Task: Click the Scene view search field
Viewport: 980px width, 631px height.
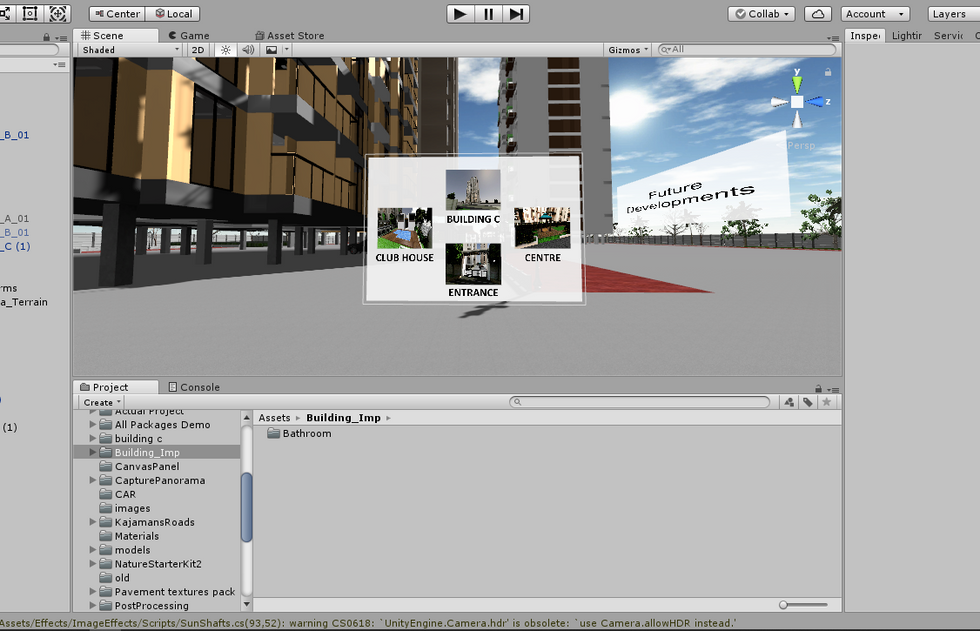Action: point(747,49)
